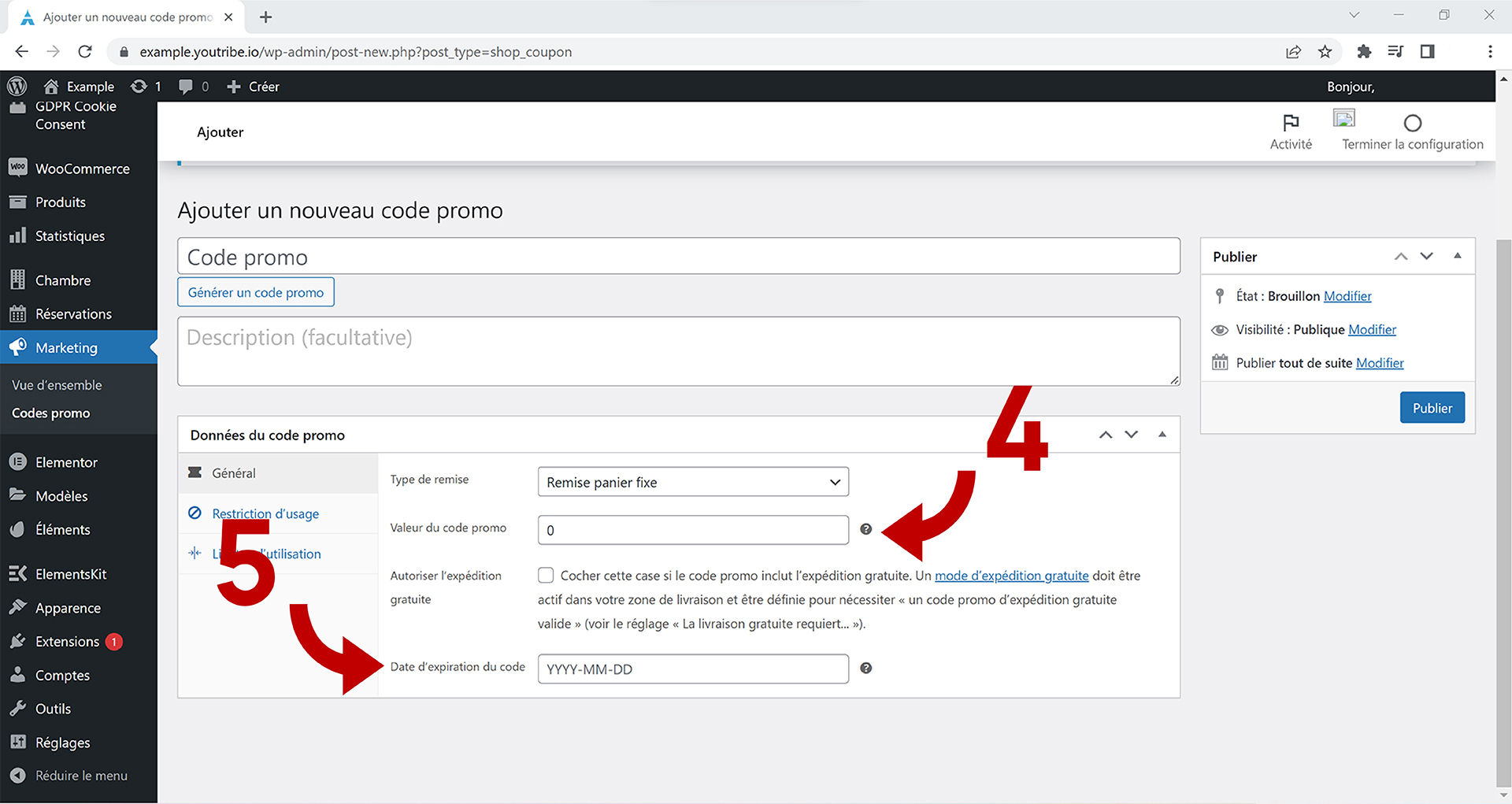Click the Code promo title field

pos(678,257)
